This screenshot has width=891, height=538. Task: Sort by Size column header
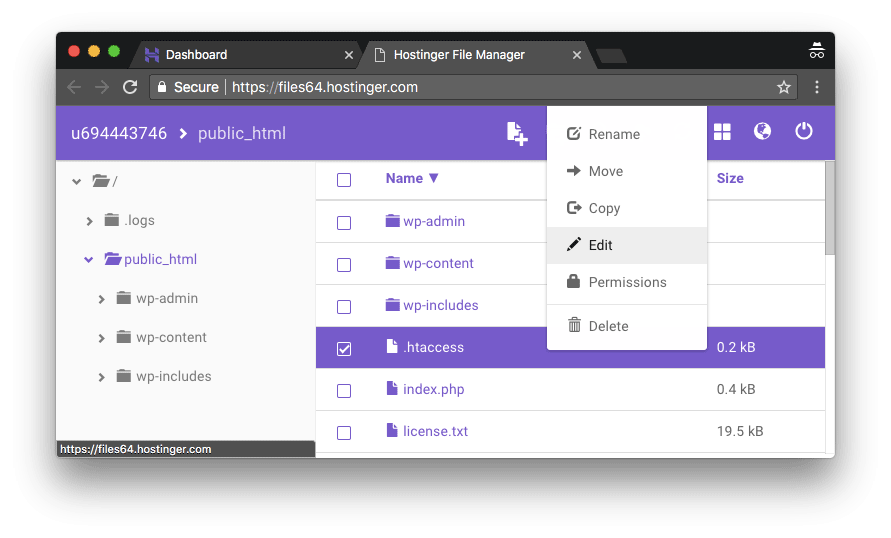click(730, 178)
